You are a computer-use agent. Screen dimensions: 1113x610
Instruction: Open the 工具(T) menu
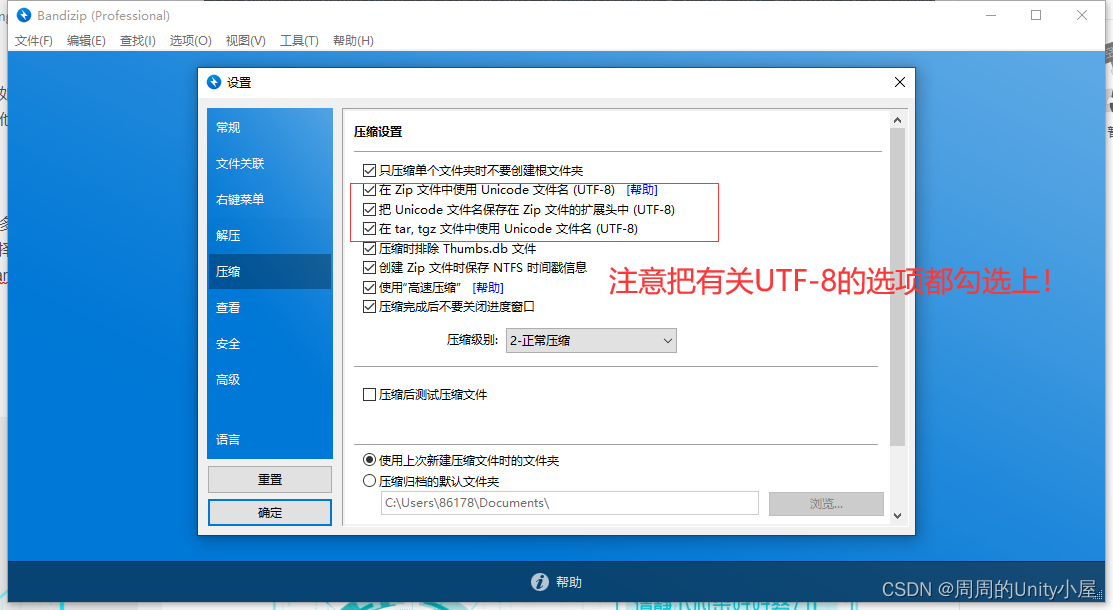click(299, 40)
